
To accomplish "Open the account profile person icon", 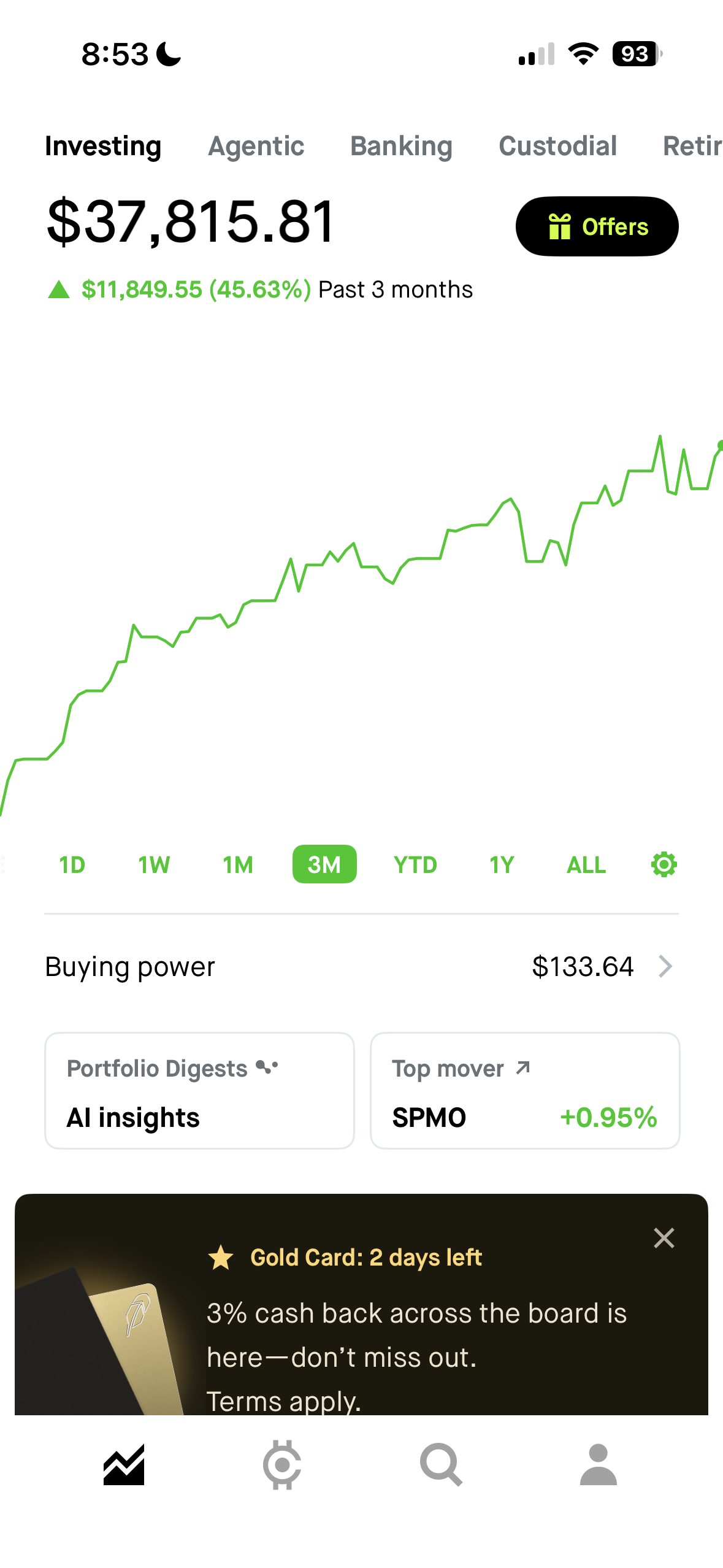I will pos(599,1464).
